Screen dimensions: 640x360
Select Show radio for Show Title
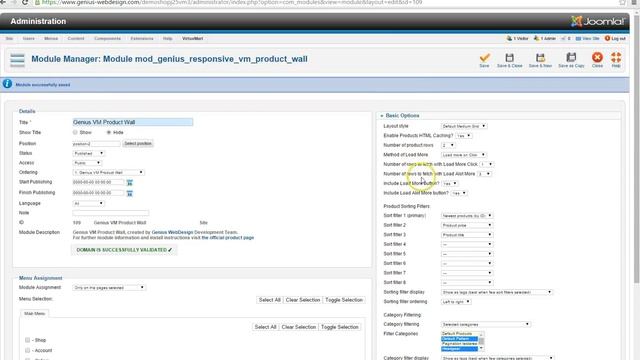click(75, 133)
